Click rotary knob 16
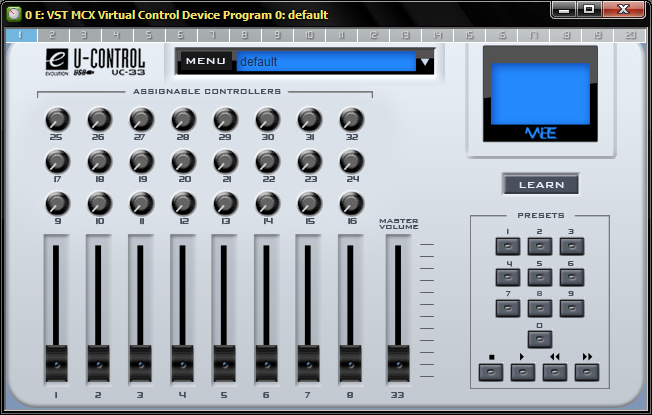The width and height of the screenshot is (652, 415). (352, 203)
